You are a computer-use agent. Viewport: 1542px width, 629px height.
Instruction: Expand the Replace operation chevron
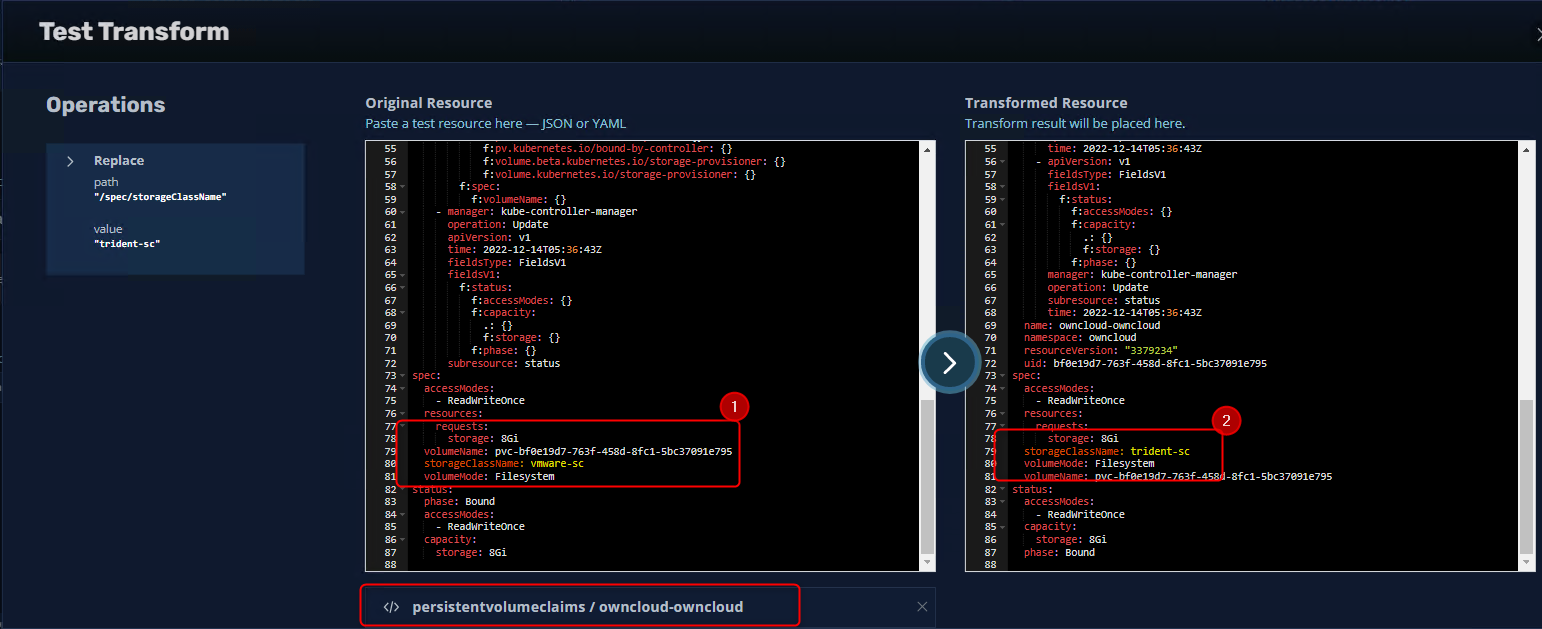(x=70, y=161)
